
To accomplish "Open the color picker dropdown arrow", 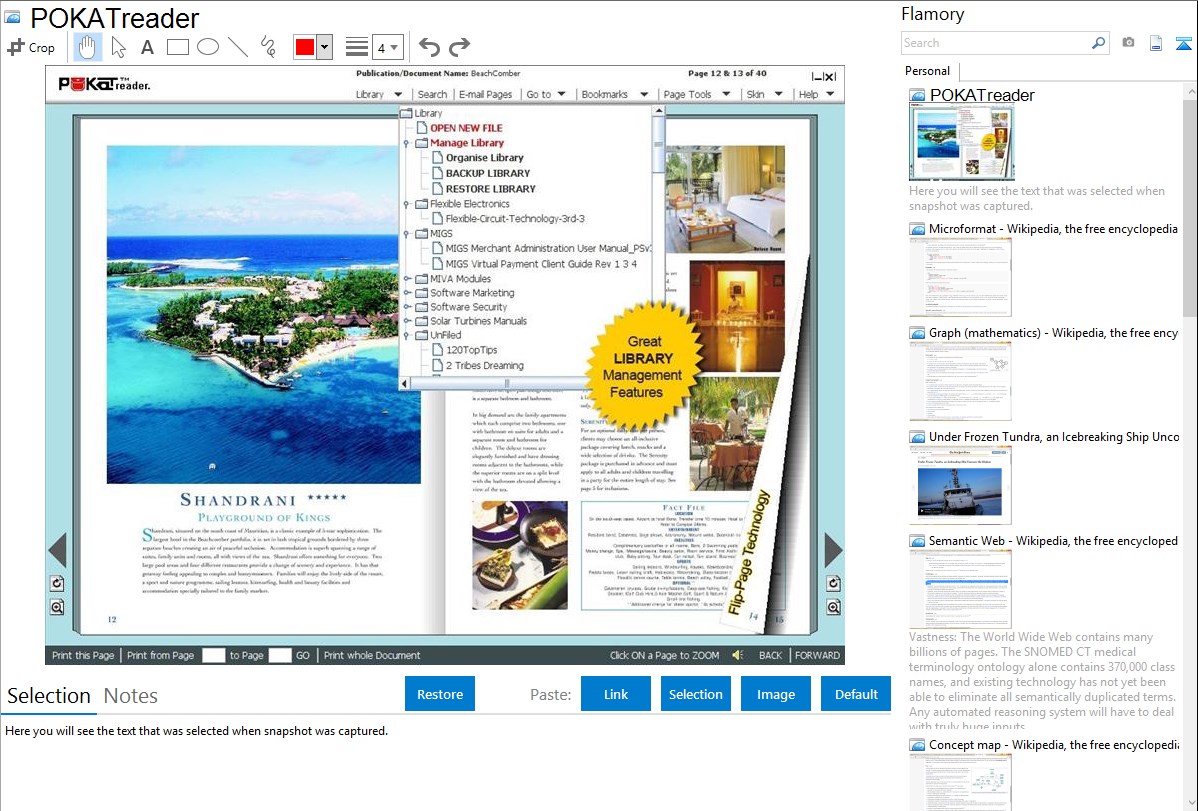I will pos(325,47).
